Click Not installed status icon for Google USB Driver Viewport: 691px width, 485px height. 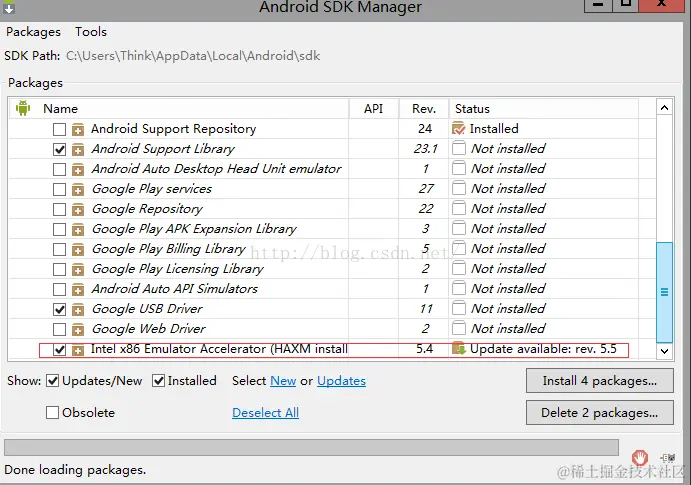coord(459,308)
